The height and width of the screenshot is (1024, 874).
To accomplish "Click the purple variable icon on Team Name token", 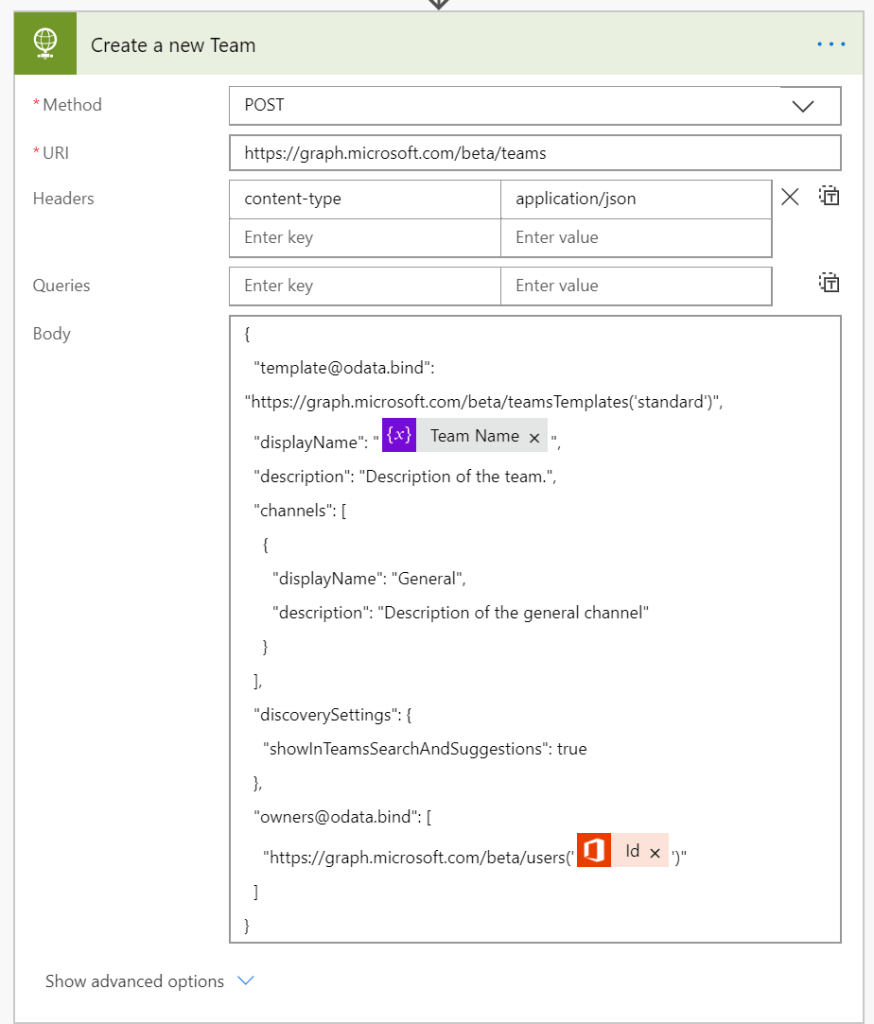I will point(399,436).
